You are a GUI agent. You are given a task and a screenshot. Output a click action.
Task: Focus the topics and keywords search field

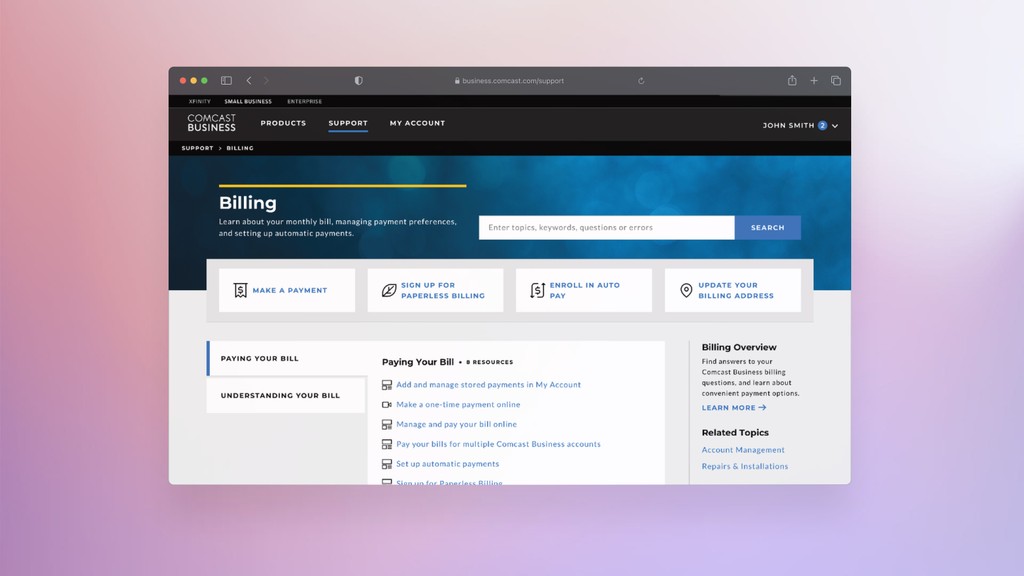coord(607,227)
